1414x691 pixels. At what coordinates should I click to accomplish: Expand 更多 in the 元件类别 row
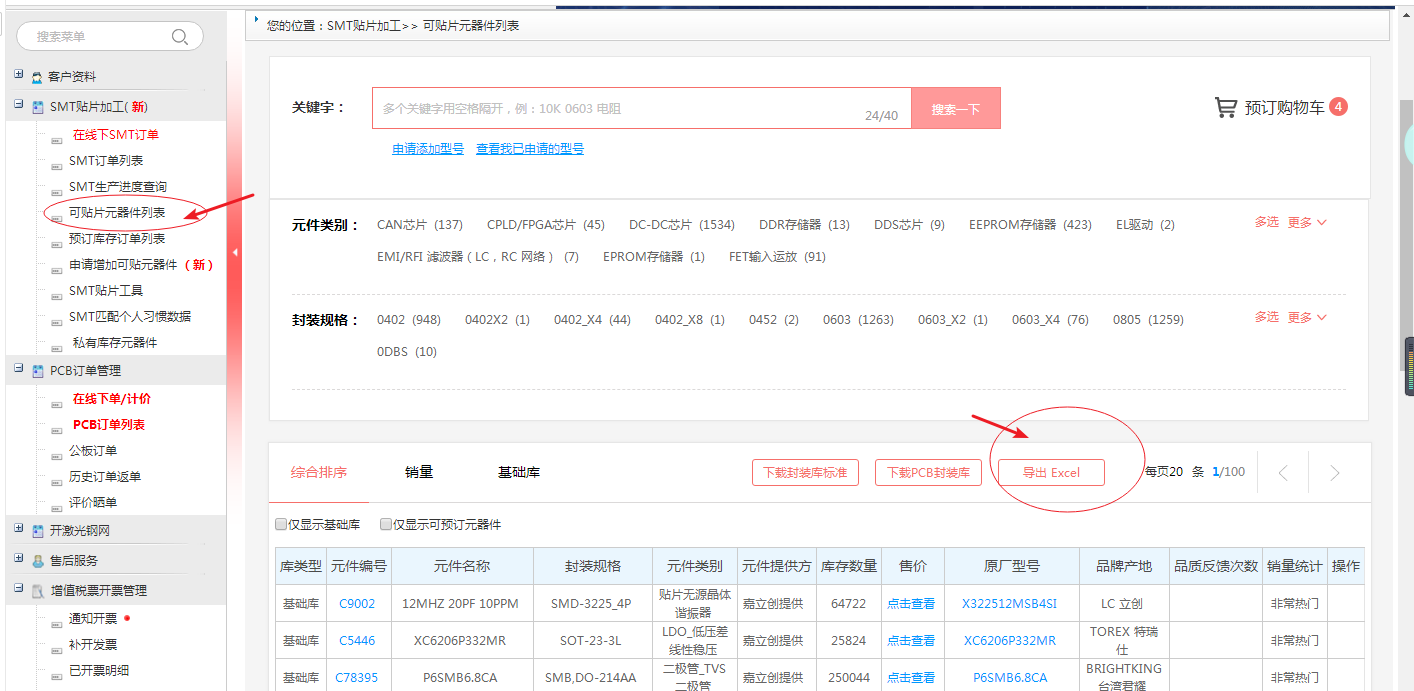(1307, 222)
